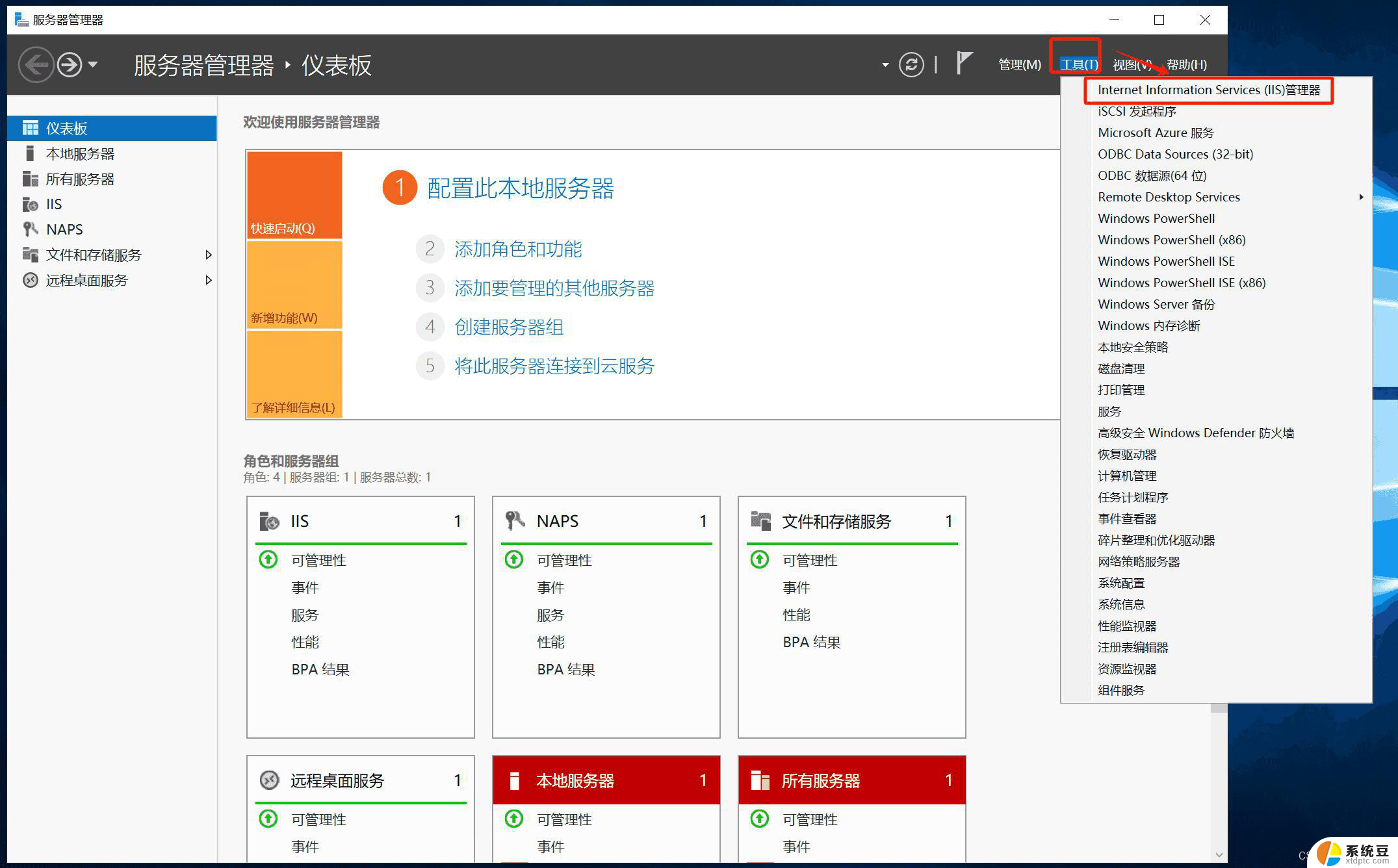The image size is (1398, 868).
Task: Open the 工具(T) menu
Action: coord(1078,64)
